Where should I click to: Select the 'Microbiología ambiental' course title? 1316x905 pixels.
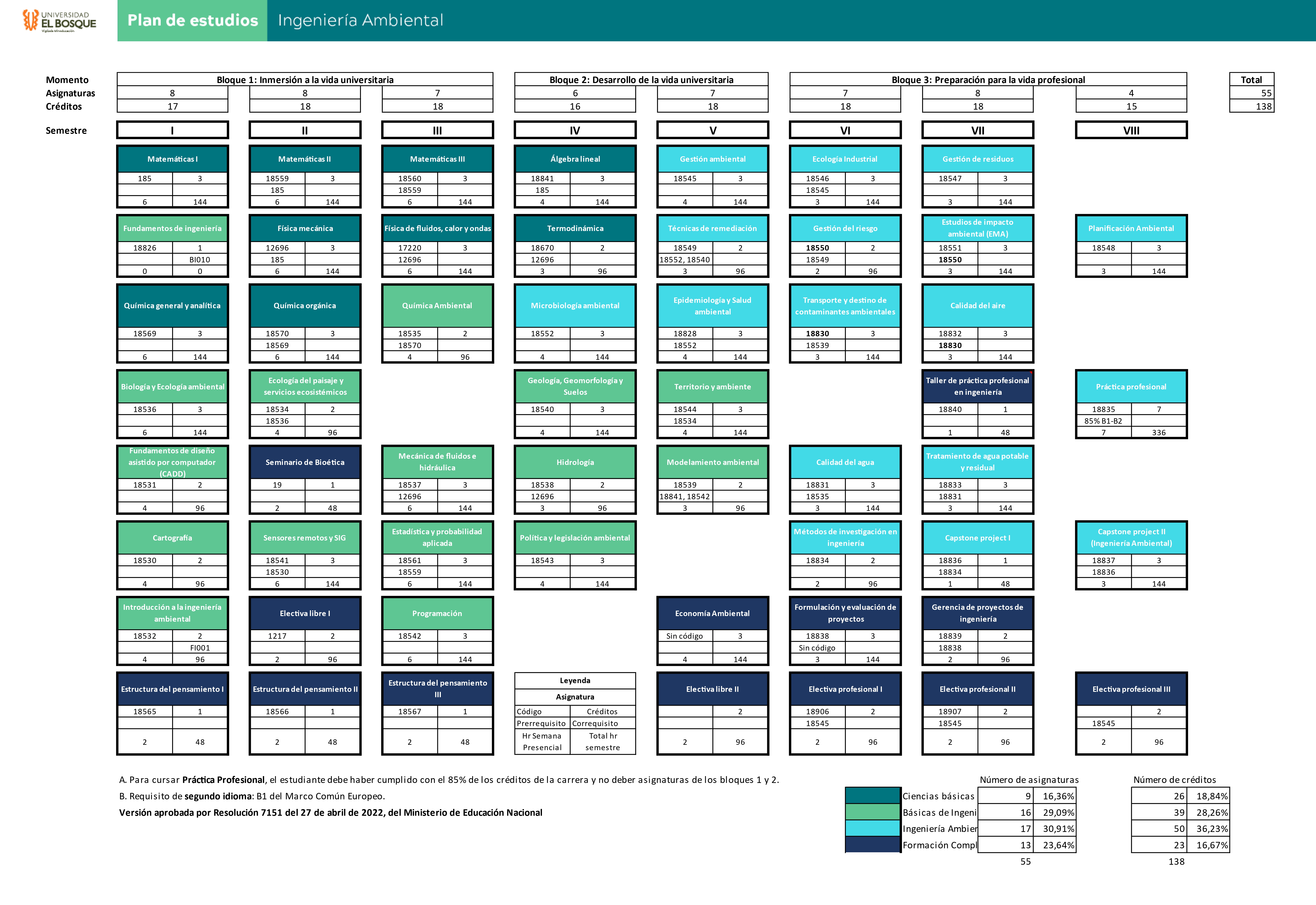tap(575, 306)
